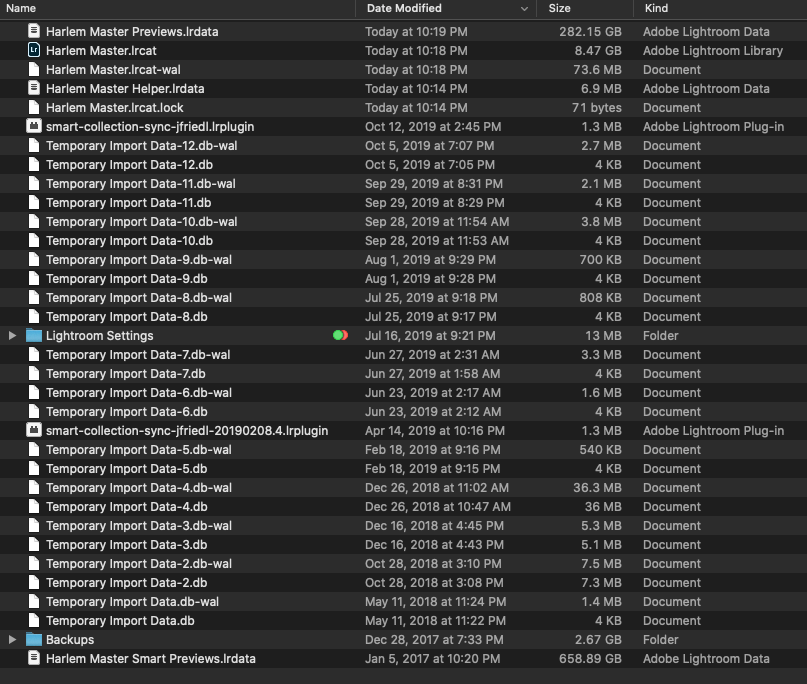Click the sort chevron on Date Modified

[x=520, y=8]
